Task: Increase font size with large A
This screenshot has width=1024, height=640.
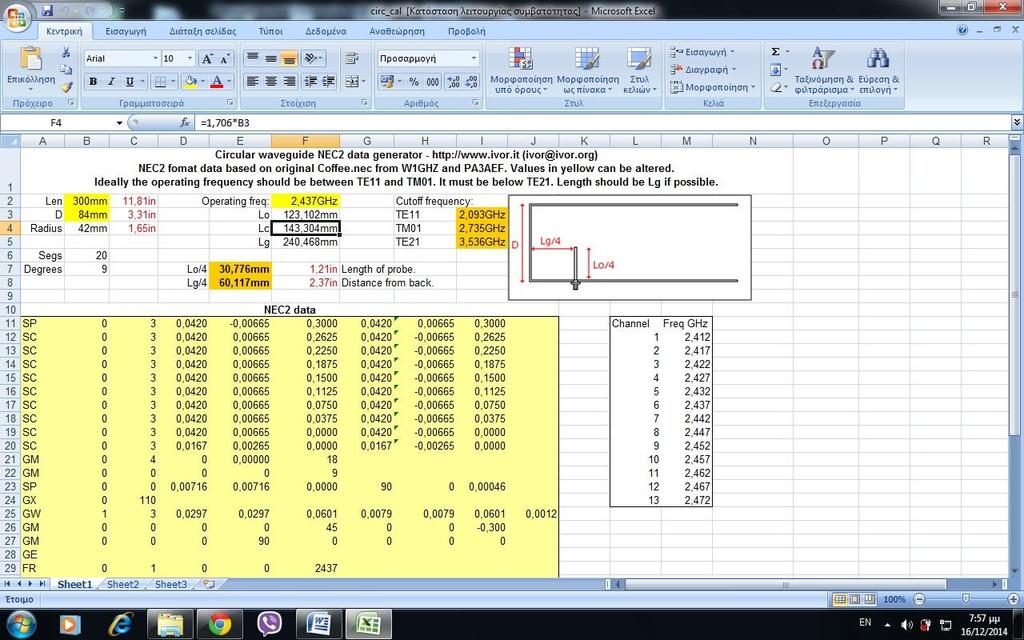Action: (207, 59)
